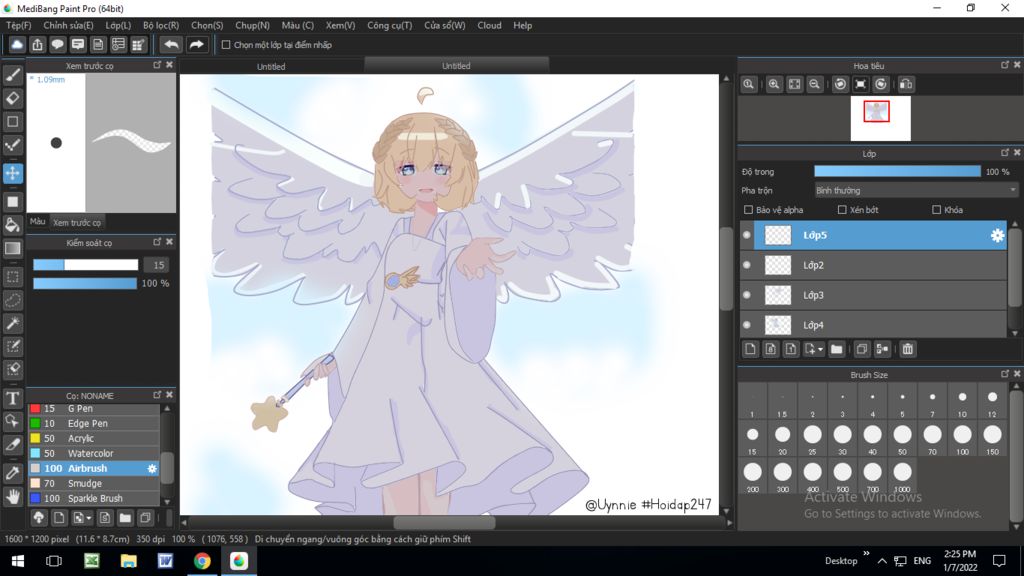Select the Move tool

click(12, 173)
